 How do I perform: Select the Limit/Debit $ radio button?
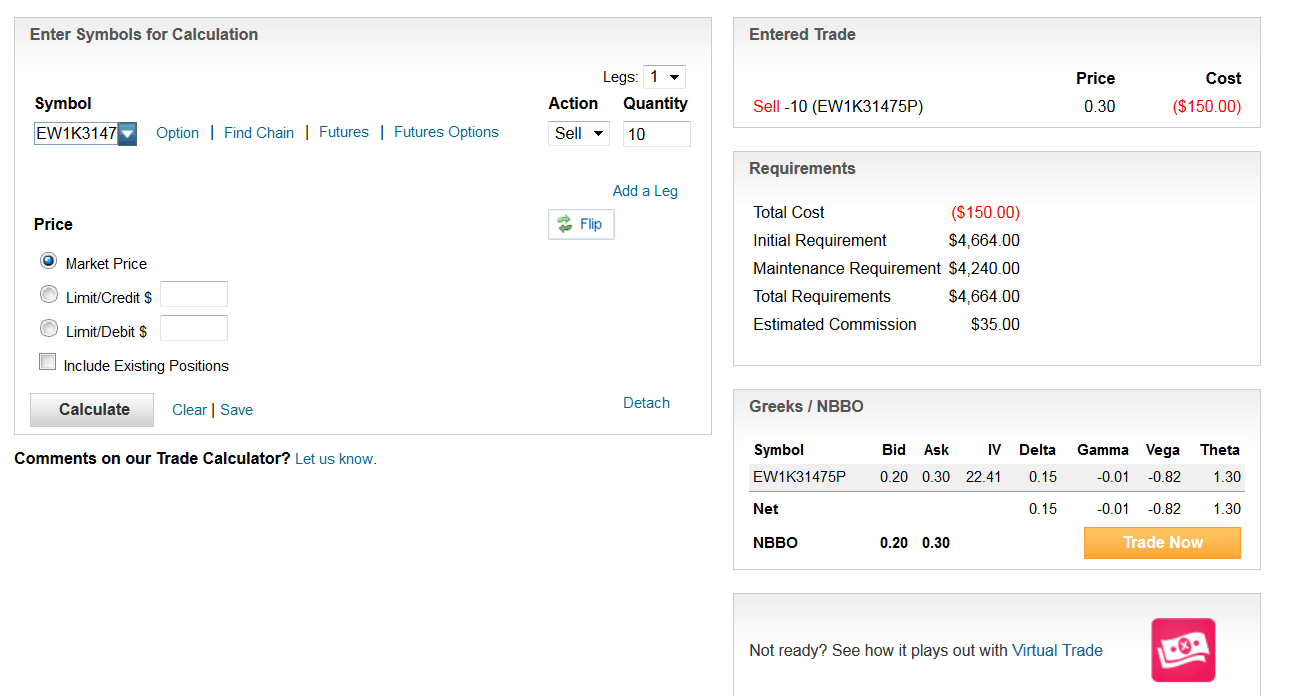pyautogui.click(x=48, y=329)
